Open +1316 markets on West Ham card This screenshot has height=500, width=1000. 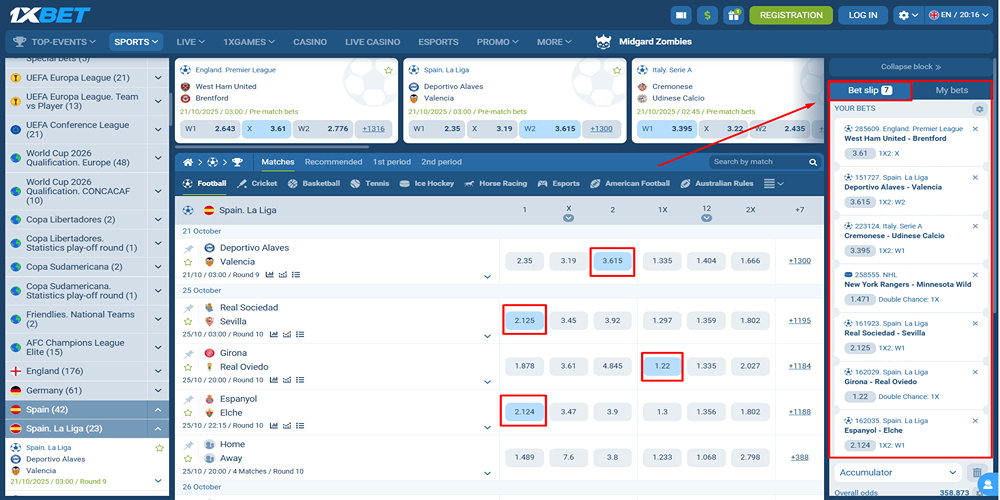[374, 129]
